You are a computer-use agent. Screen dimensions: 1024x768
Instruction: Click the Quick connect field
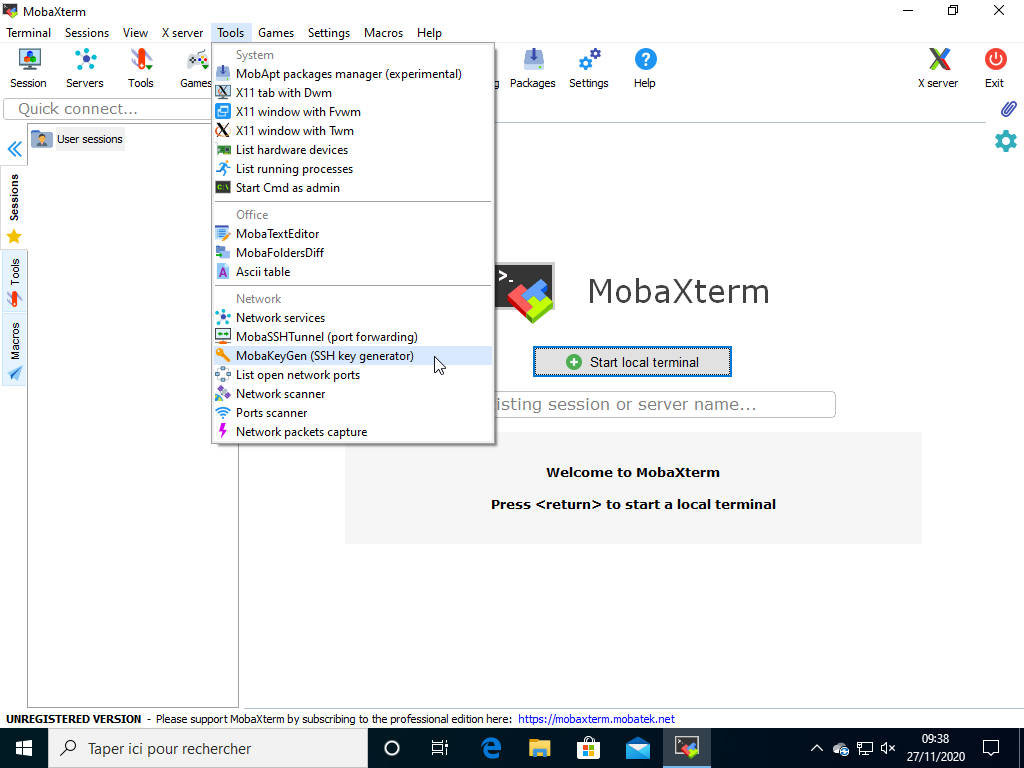108,109
